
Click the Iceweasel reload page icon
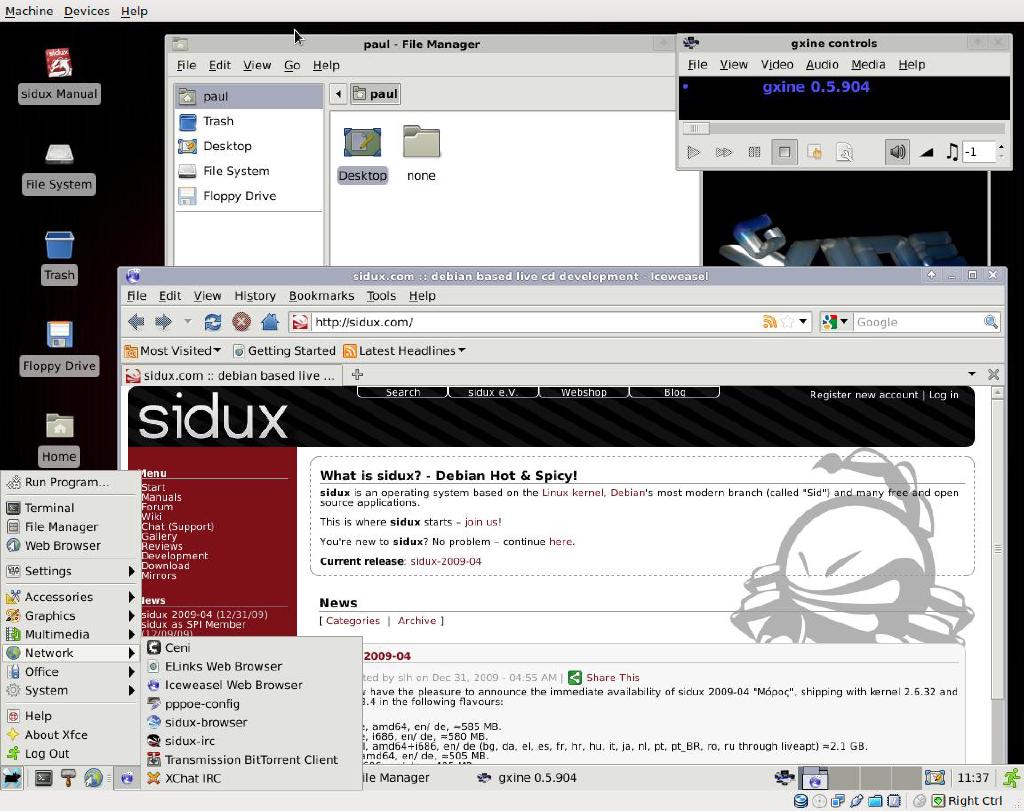tap(212, 321)
